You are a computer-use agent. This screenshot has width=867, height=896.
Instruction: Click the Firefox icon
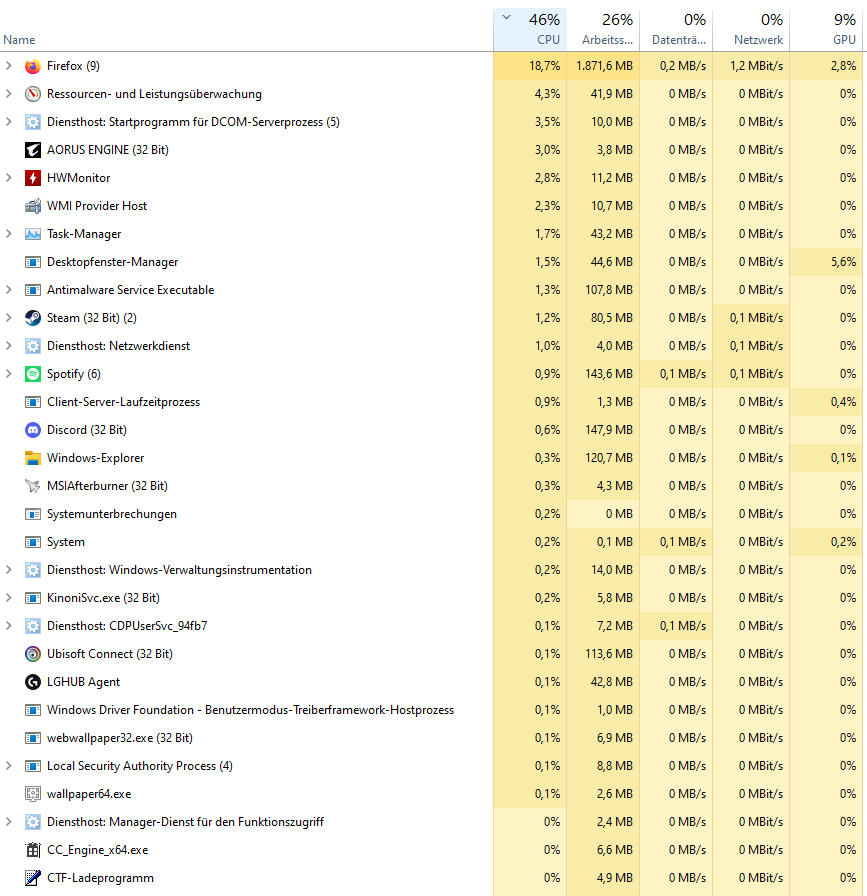pos(33,66)
